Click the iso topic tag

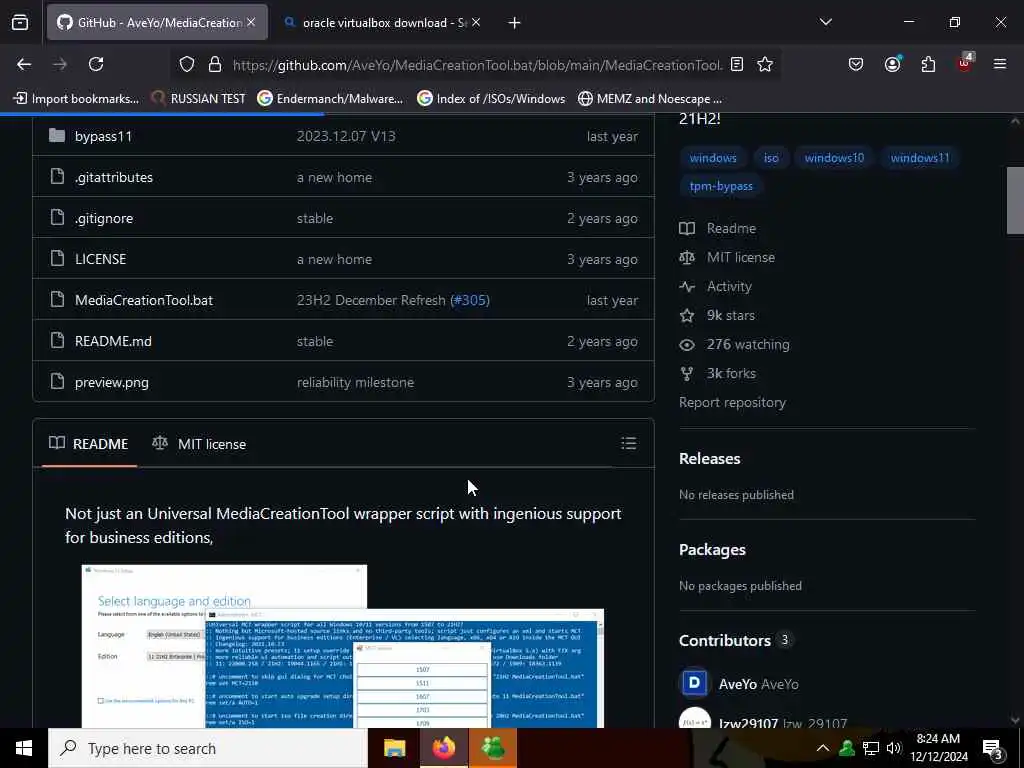coord(771,158)
